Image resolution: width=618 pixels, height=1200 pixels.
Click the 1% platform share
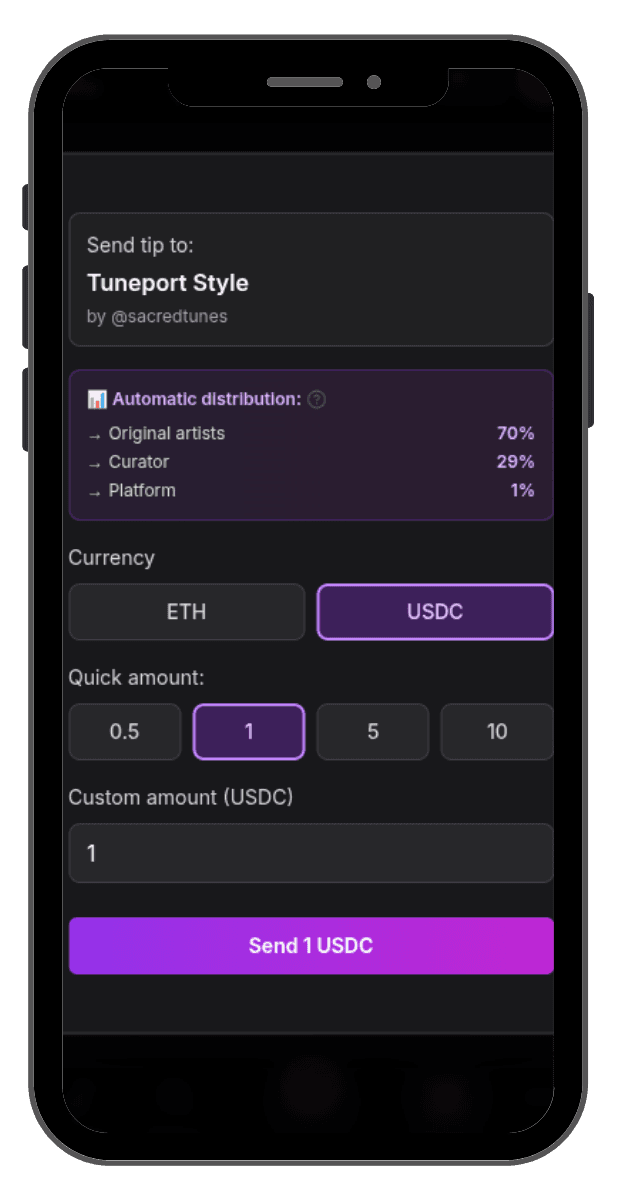coord(522,491)
